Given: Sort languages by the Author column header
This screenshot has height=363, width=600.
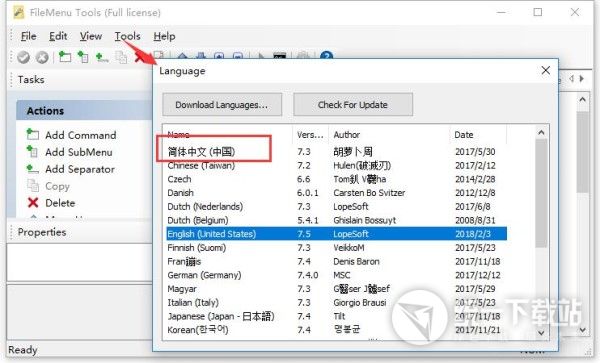Looking at the screenshot, I should pyautogui.click(x=389, y=135).
